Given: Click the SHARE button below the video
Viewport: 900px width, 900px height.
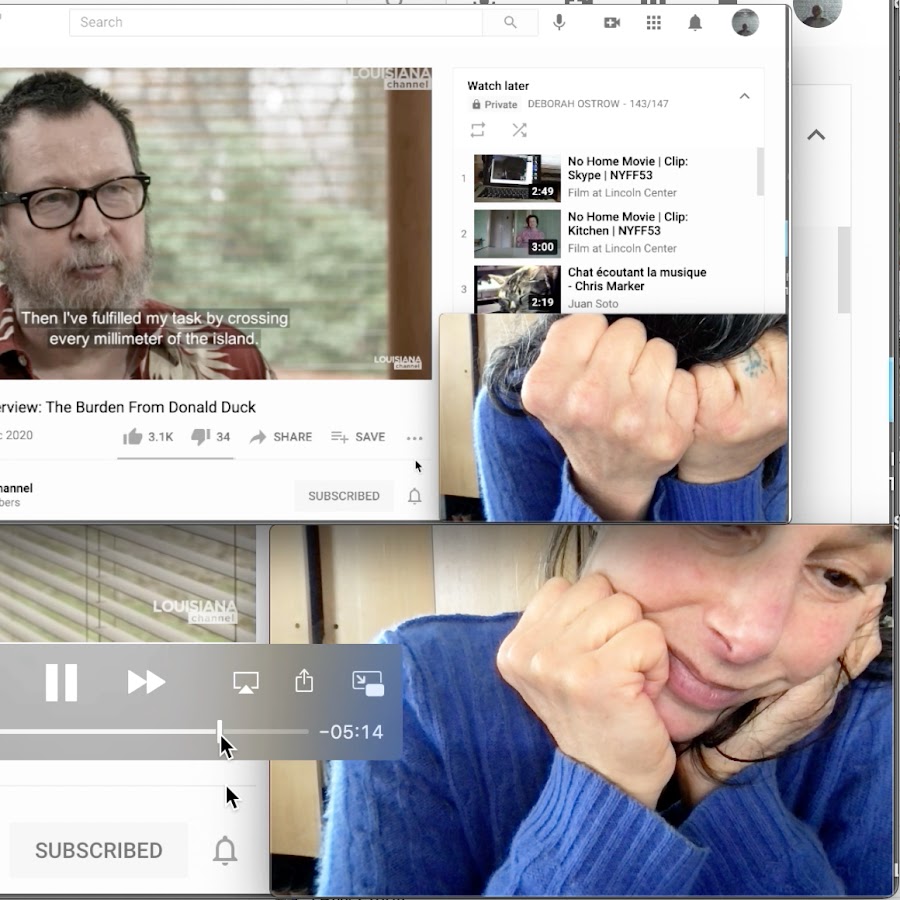Looking at the screenshot, I should point(281,437).
